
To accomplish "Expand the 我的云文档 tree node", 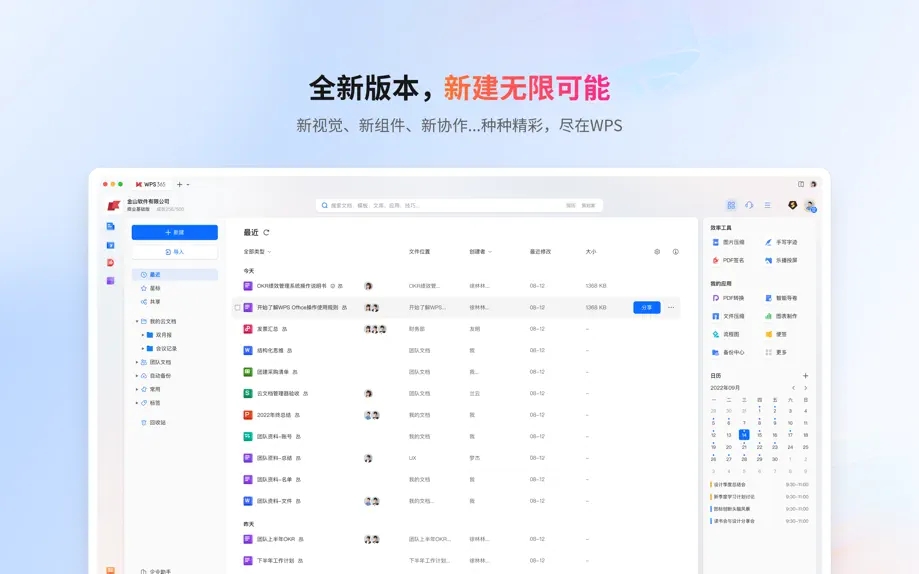I will point(137,321).
